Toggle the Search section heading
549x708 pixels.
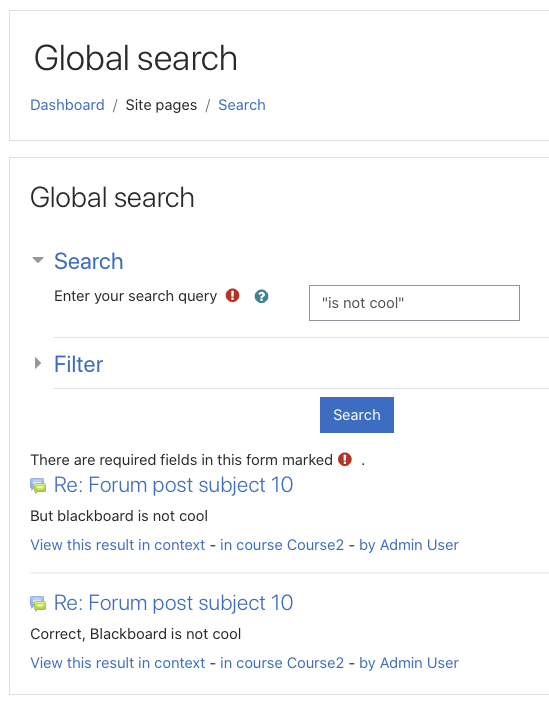pyautogui.click(x=88, y=261)
